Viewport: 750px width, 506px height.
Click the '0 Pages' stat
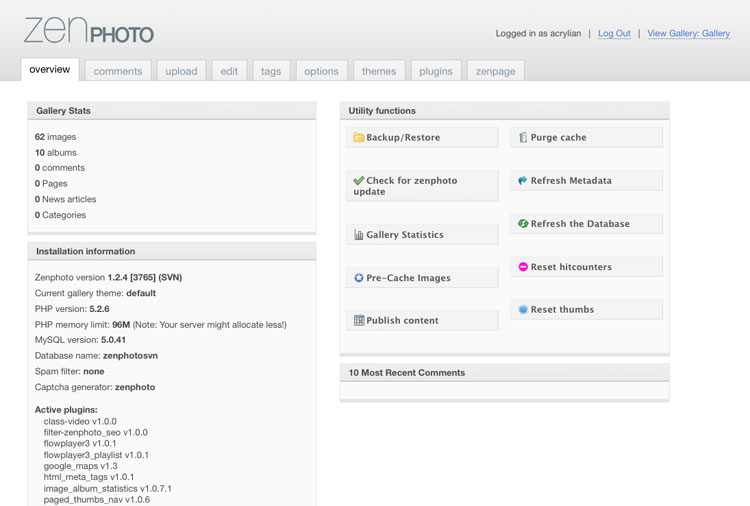[51, 184]
